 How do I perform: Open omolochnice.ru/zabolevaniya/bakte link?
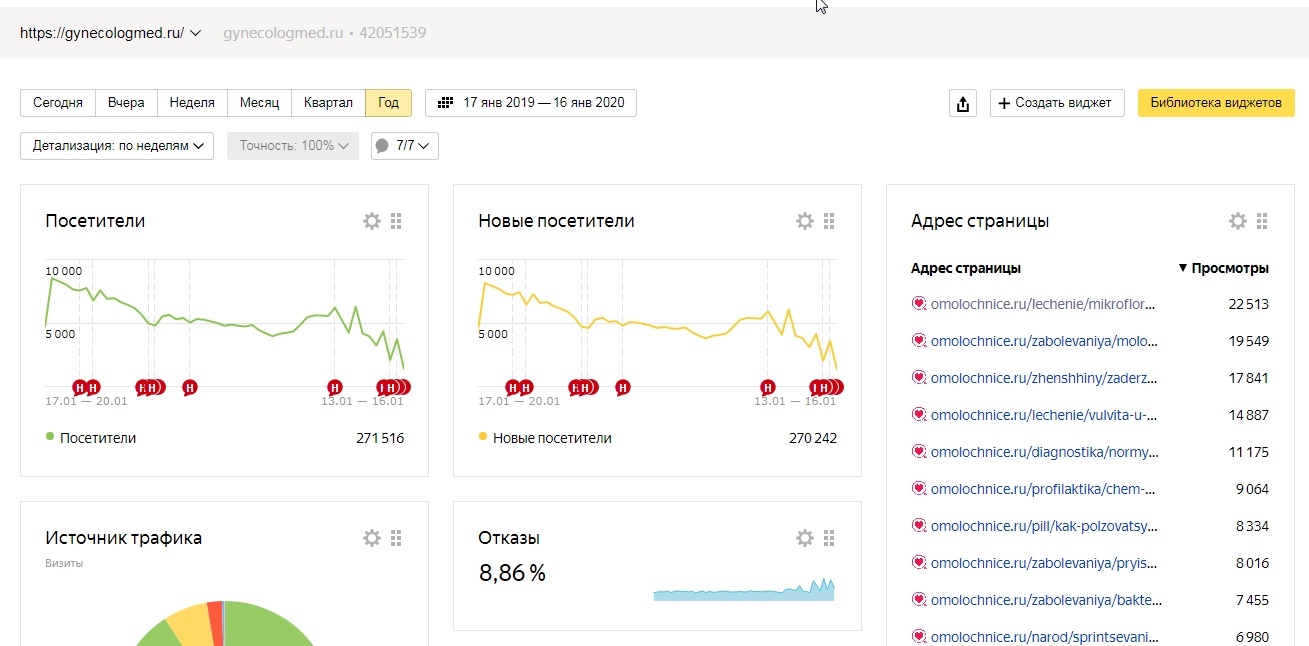[x=1045, y=600]
